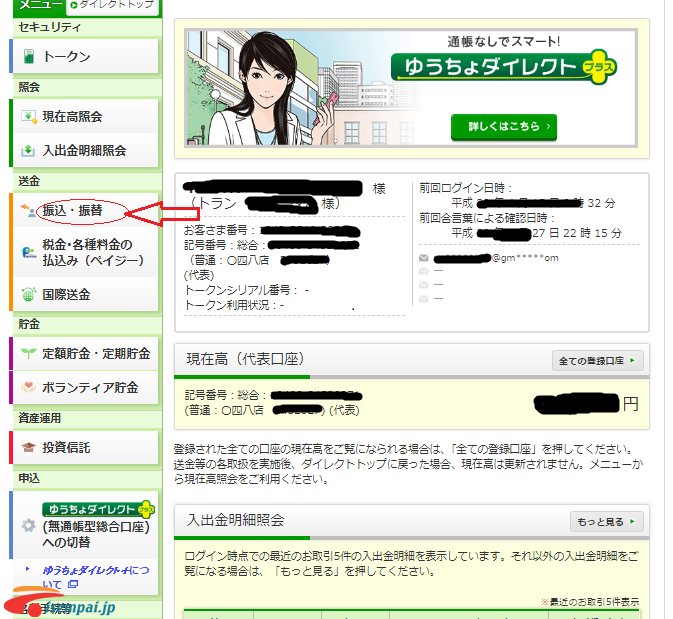Open ボランティア貯金 menu item
673x619 pixels.
[x=85, y=388]
